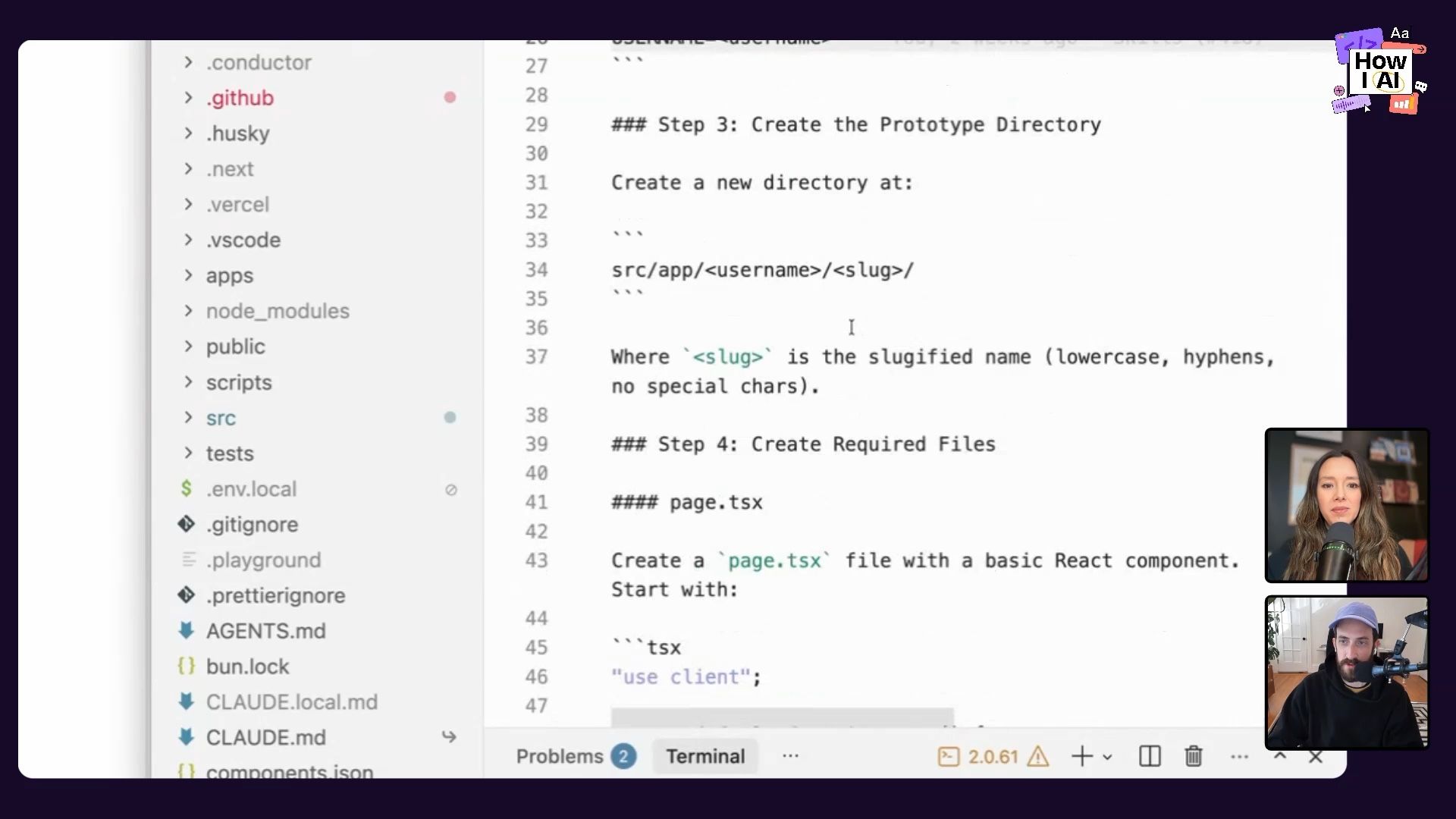Open the AGENTS.md file
The width and height of the screenshot is (1456, 819).
265,631
